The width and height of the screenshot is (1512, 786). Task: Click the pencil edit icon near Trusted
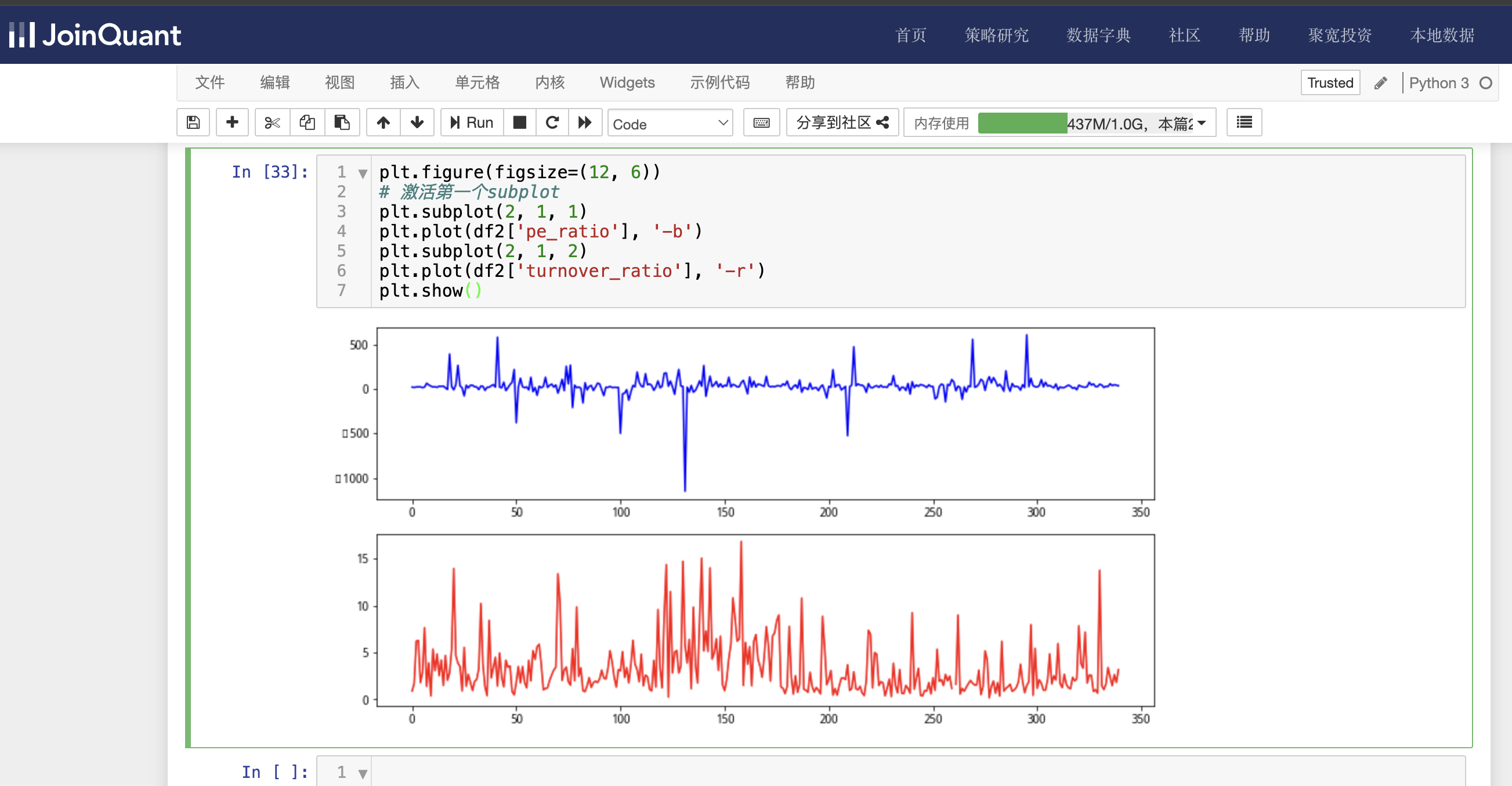pyautogui.click(x=1380, y=83)
